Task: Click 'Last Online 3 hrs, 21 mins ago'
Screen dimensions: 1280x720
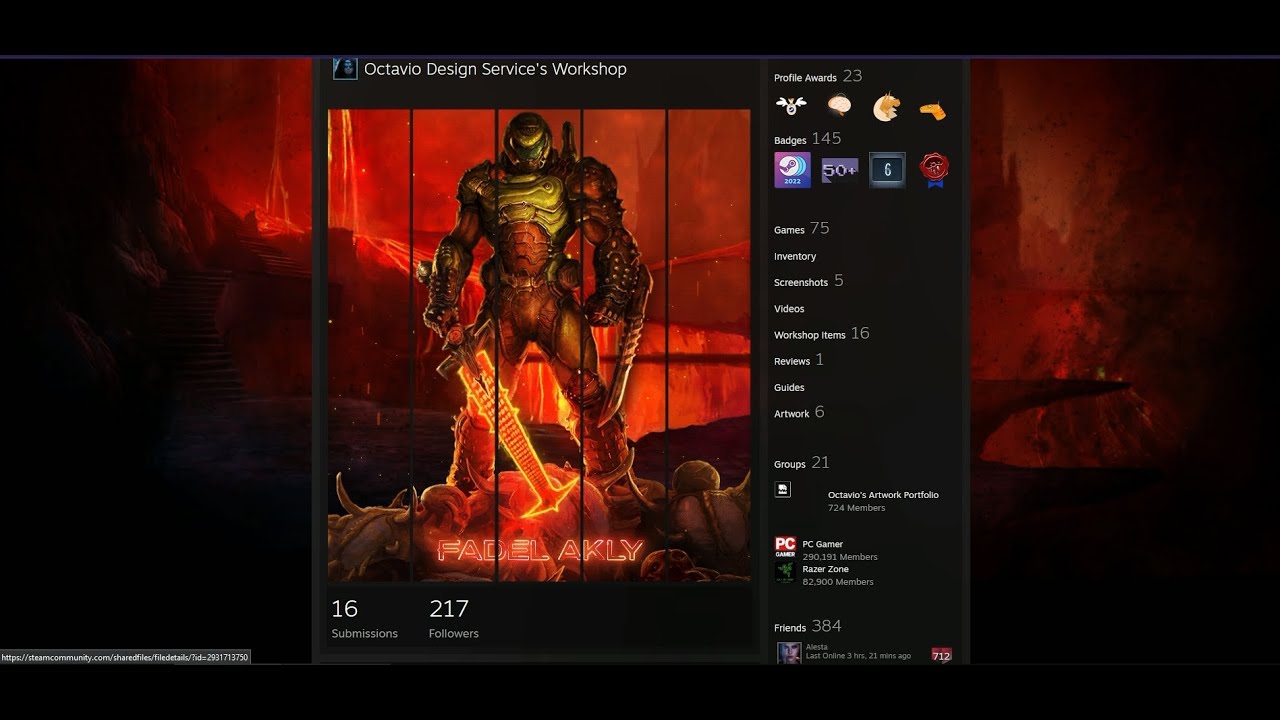Action: (858, 656)
